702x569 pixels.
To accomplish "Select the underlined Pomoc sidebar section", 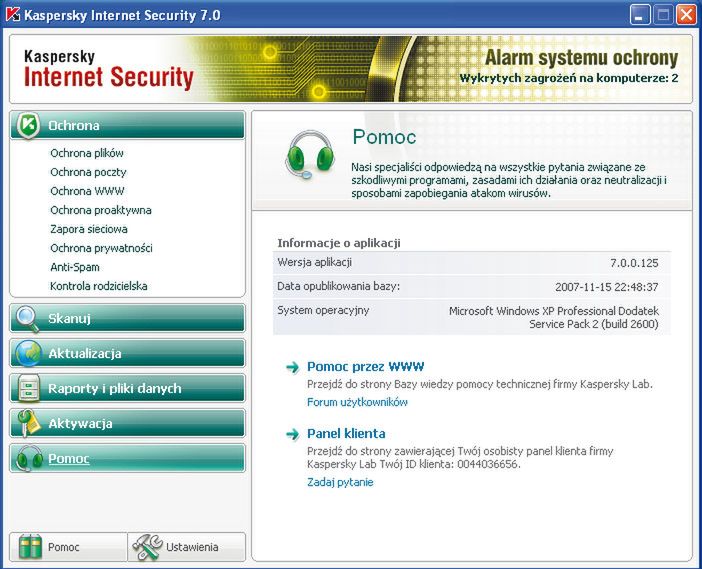I will coord(128,458).
